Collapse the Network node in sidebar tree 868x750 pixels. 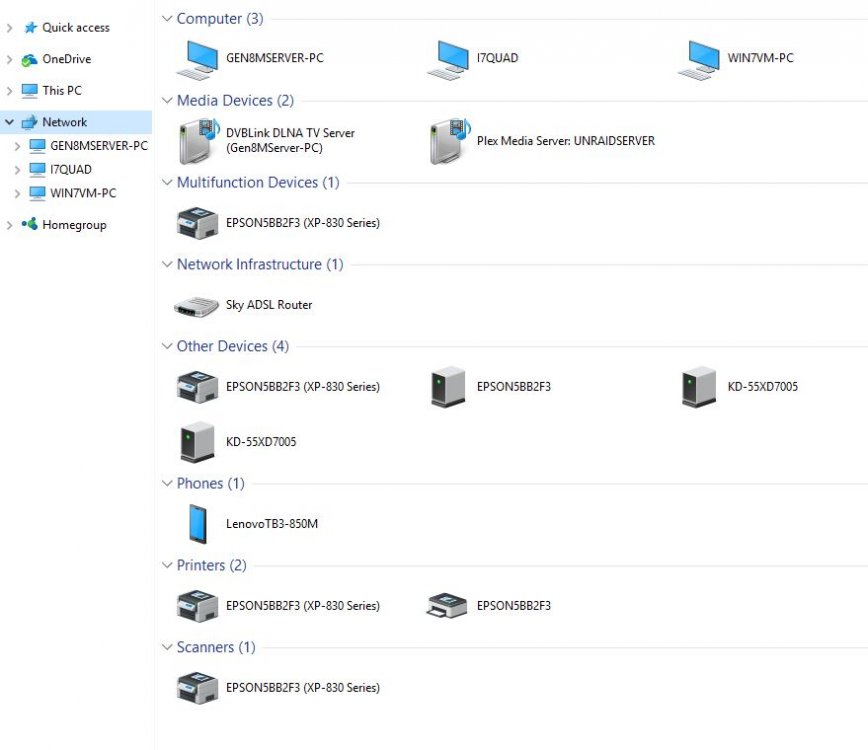[9, 122]
